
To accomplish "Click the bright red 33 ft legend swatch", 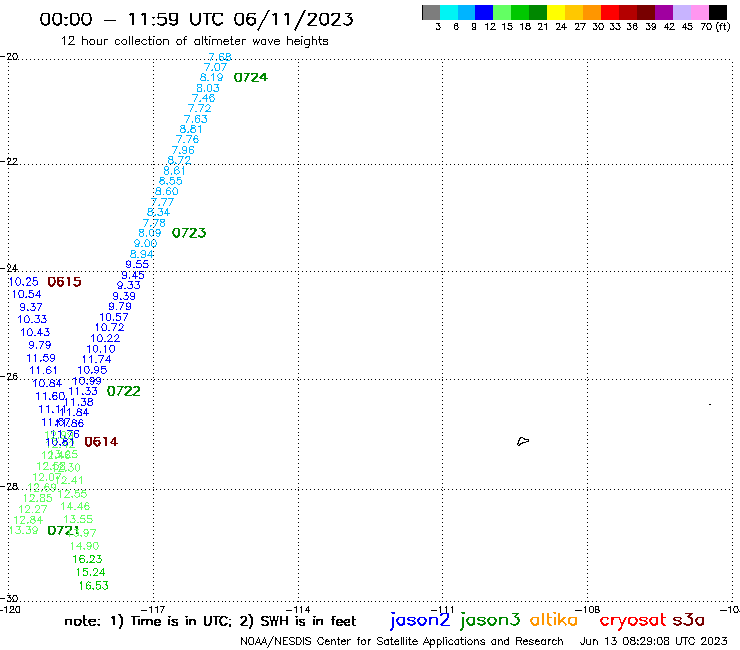I will [610, 12].
